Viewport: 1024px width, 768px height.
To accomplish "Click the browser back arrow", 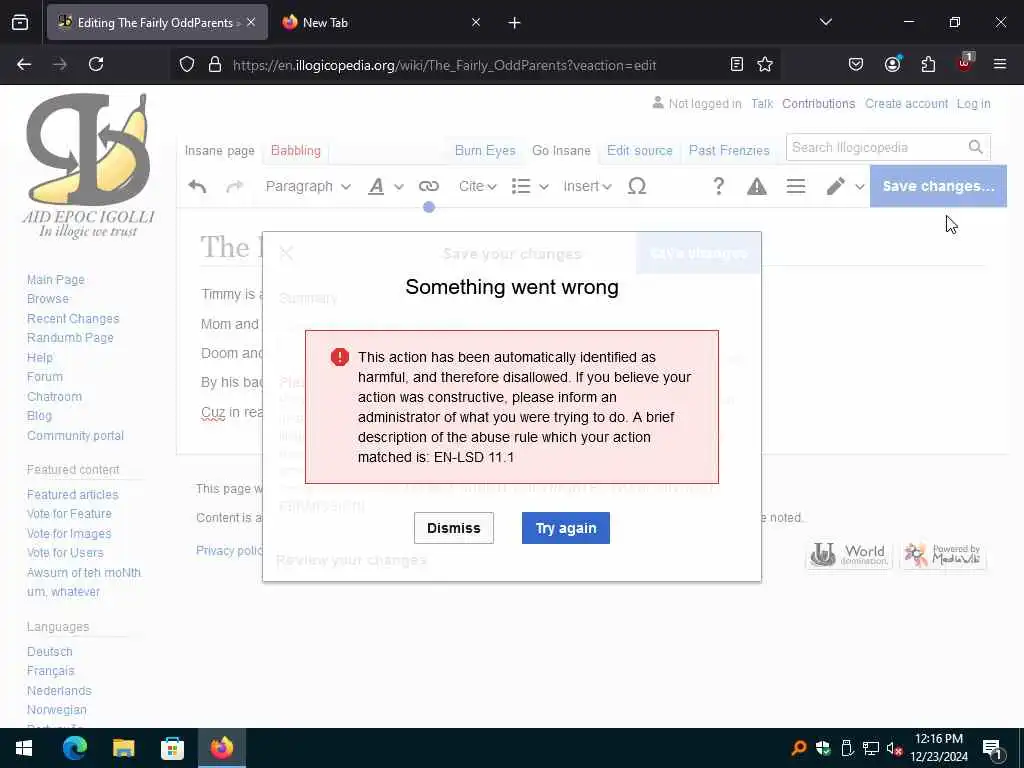I will [x=24, y=64].
